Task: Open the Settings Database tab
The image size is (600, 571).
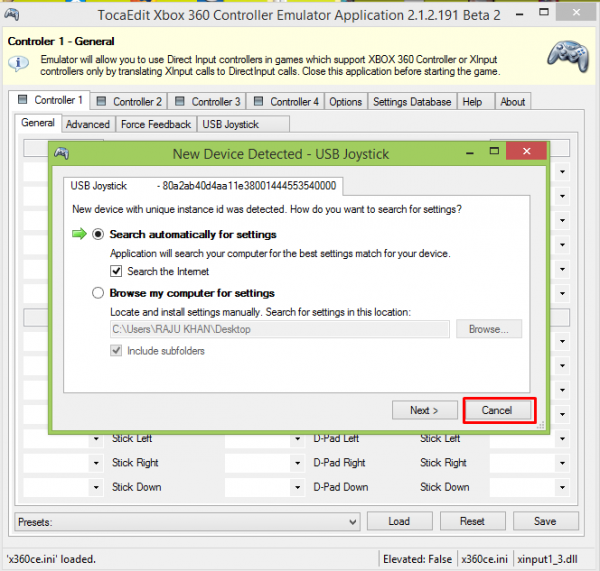Action: pos(412,102)
